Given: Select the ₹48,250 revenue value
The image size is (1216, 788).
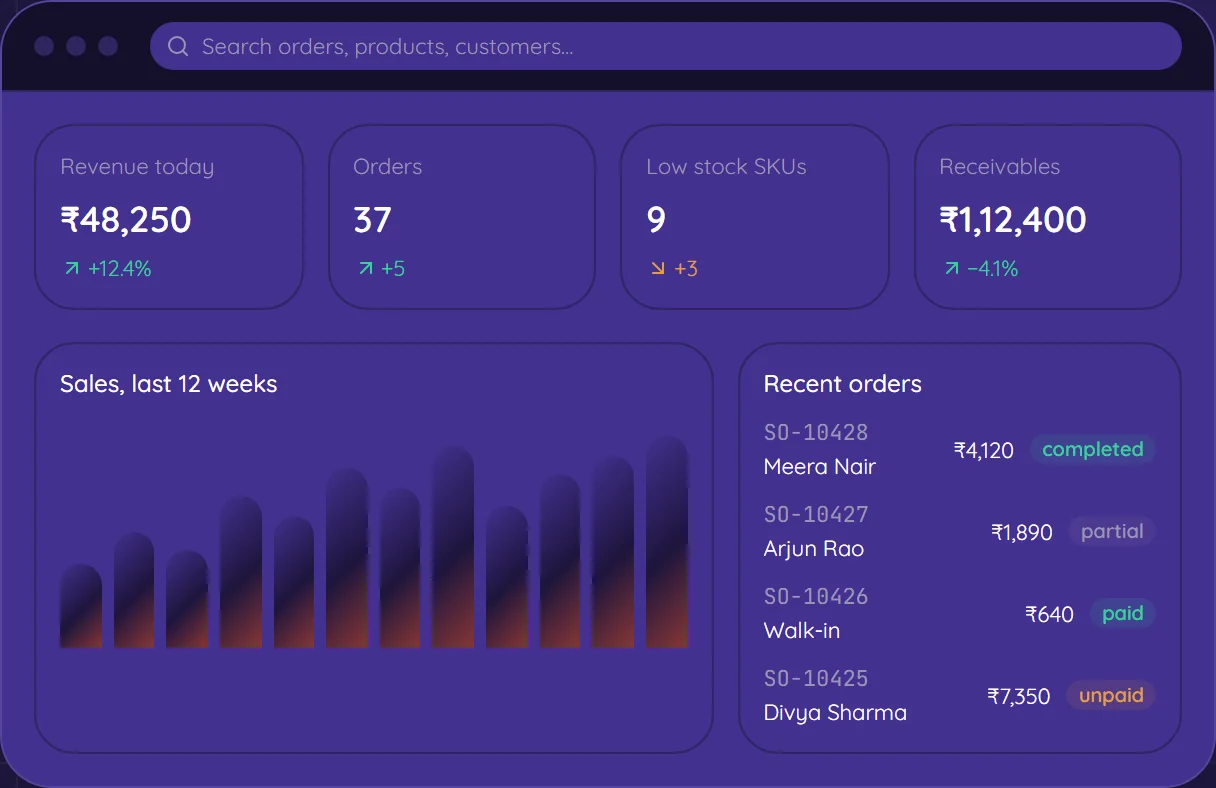Looking at the screenshot, I should [x=126, y=220].
